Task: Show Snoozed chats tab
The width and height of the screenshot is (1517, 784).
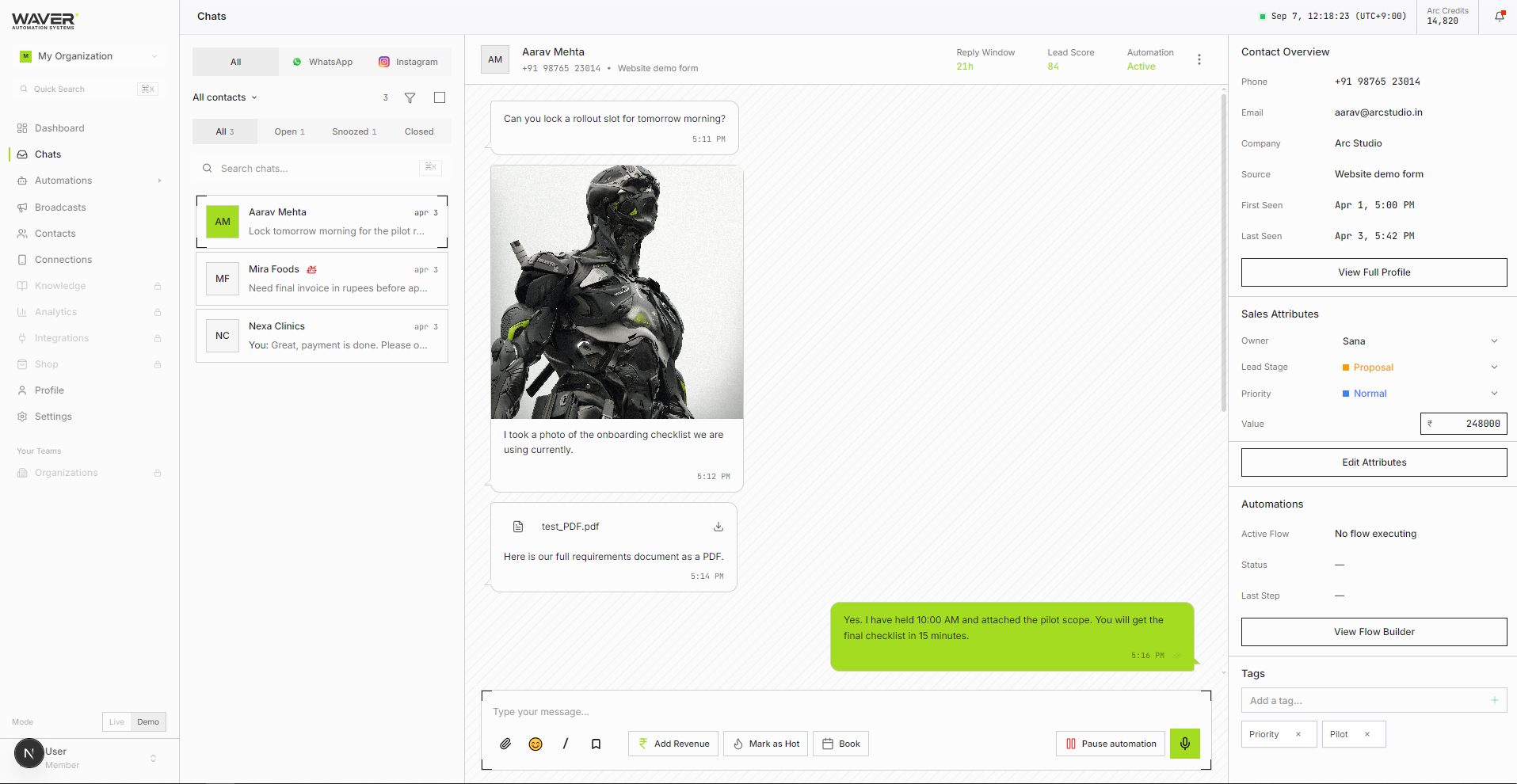Action: 354,131
